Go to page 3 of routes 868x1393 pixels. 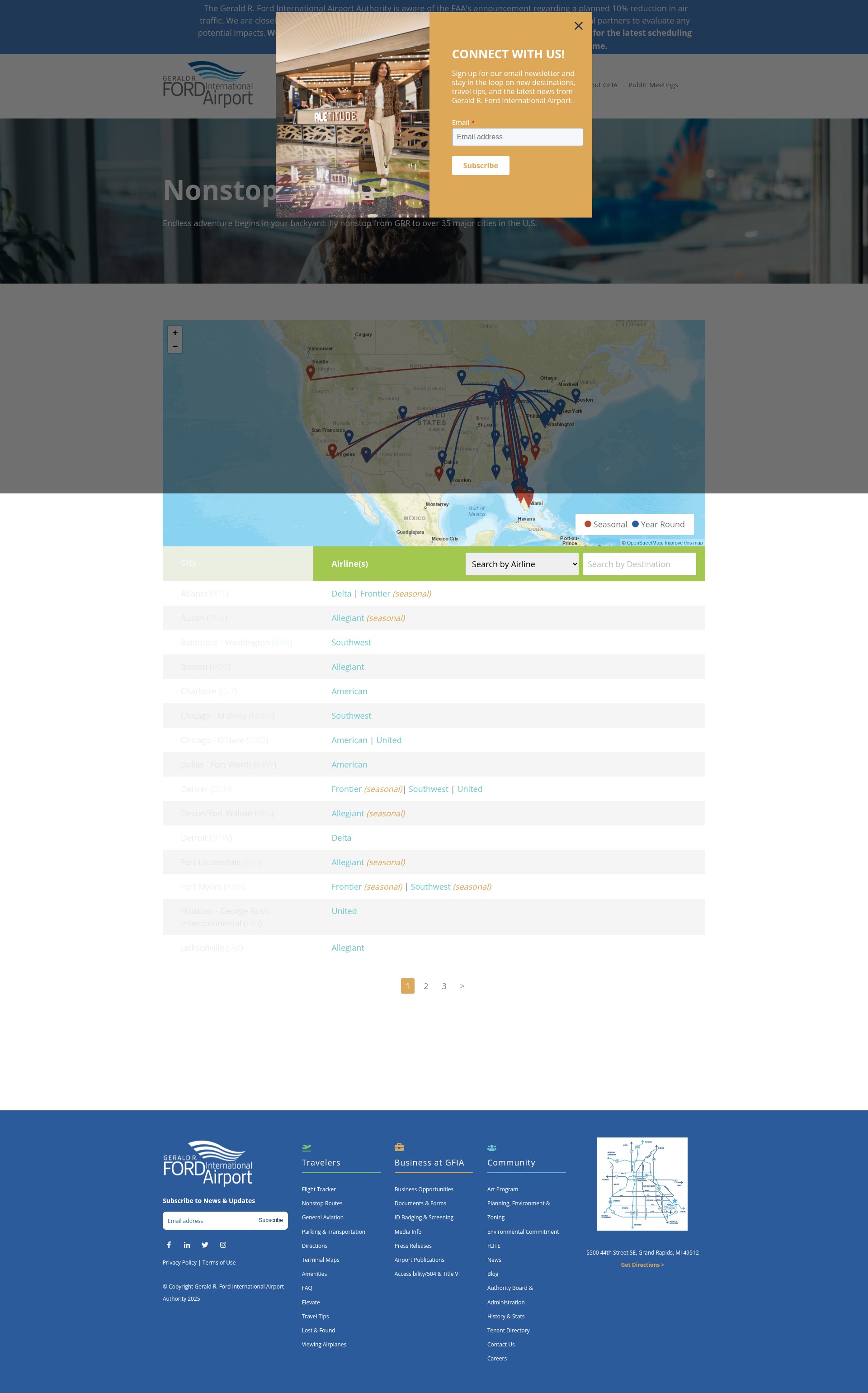[x=444, y=986]
